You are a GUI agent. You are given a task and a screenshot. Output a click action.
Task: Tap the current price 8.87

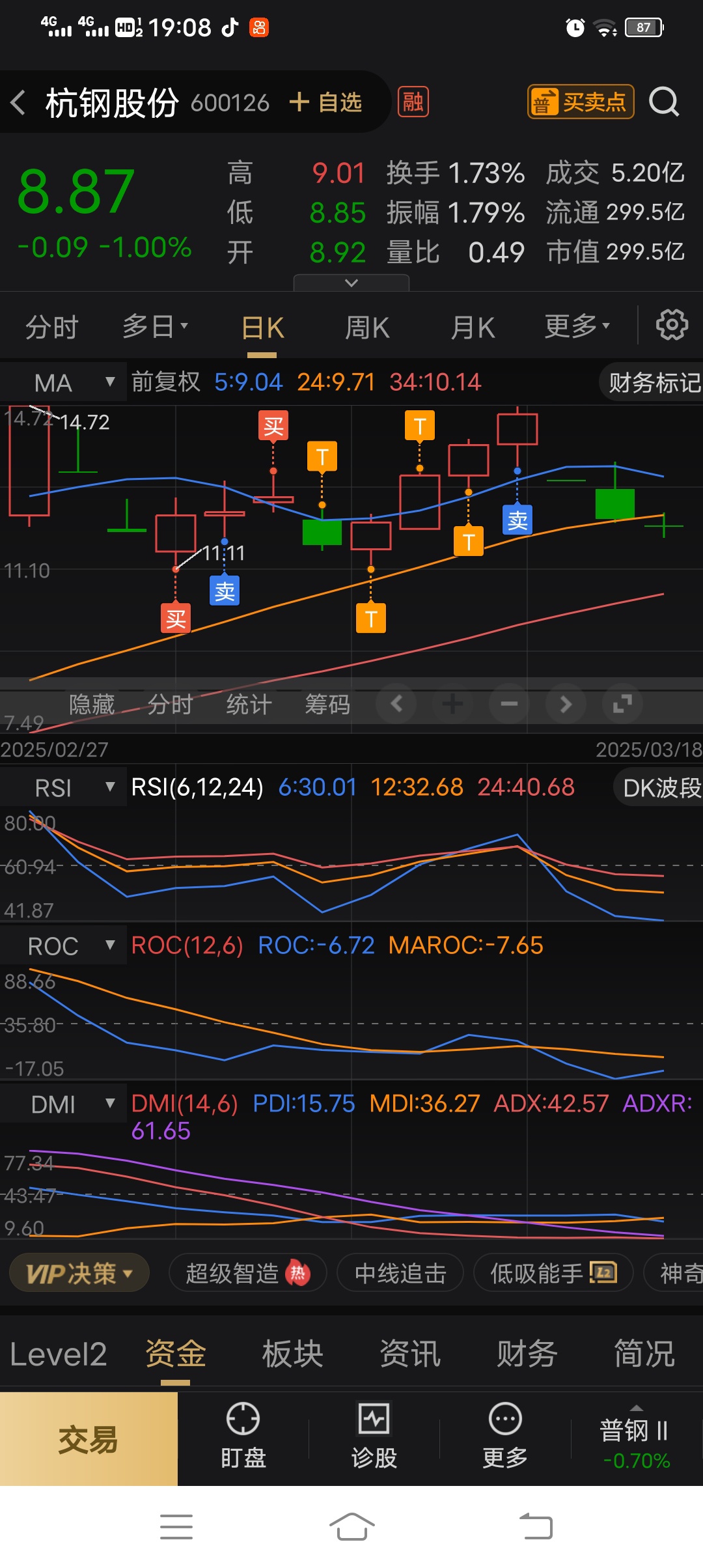click(x=76, y=191)
